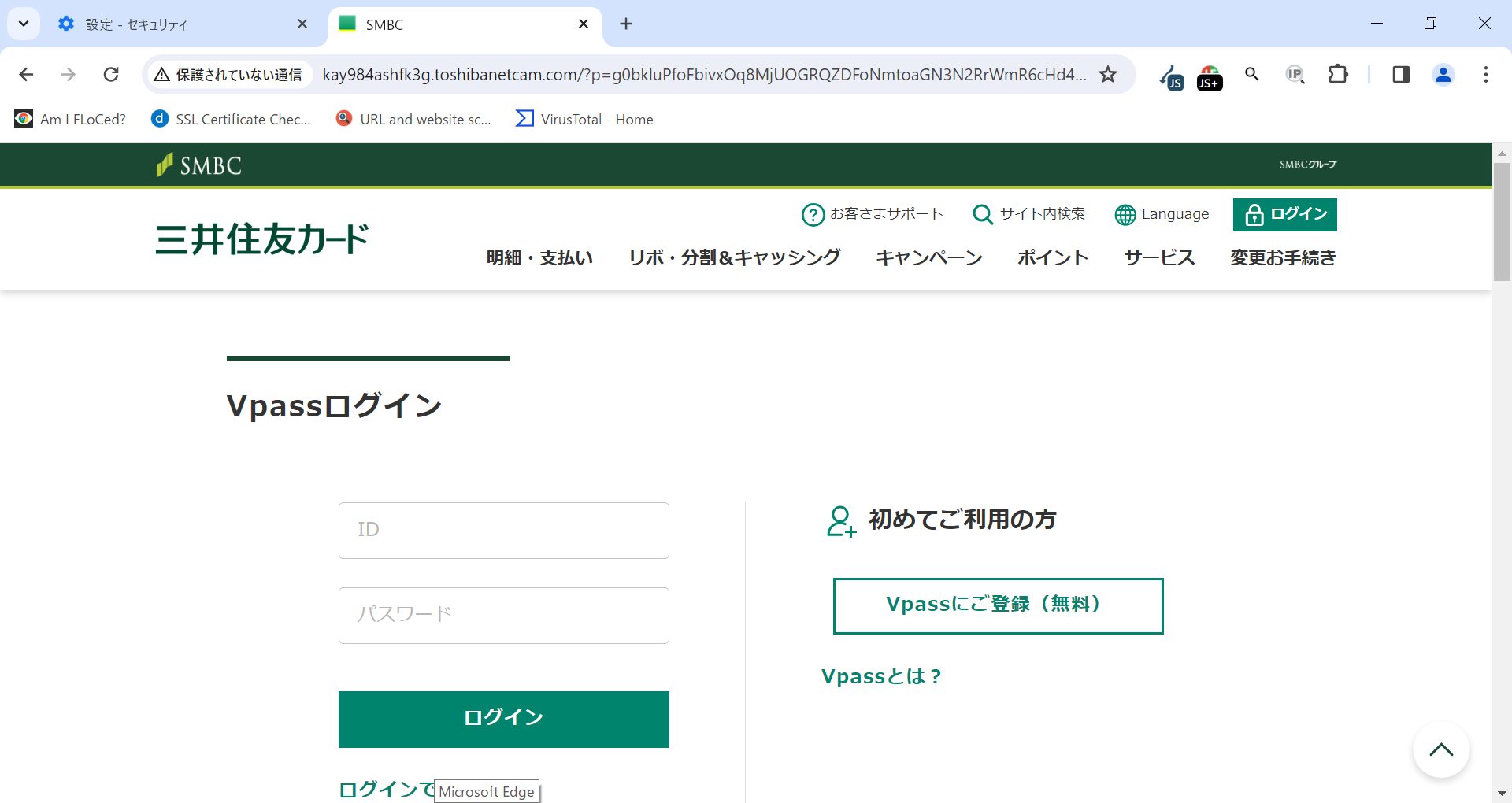Bookmark this page with the star icon
The height and width of the screenshot is (803, 1512).
pyautogui.click(x=1108, y=74)
